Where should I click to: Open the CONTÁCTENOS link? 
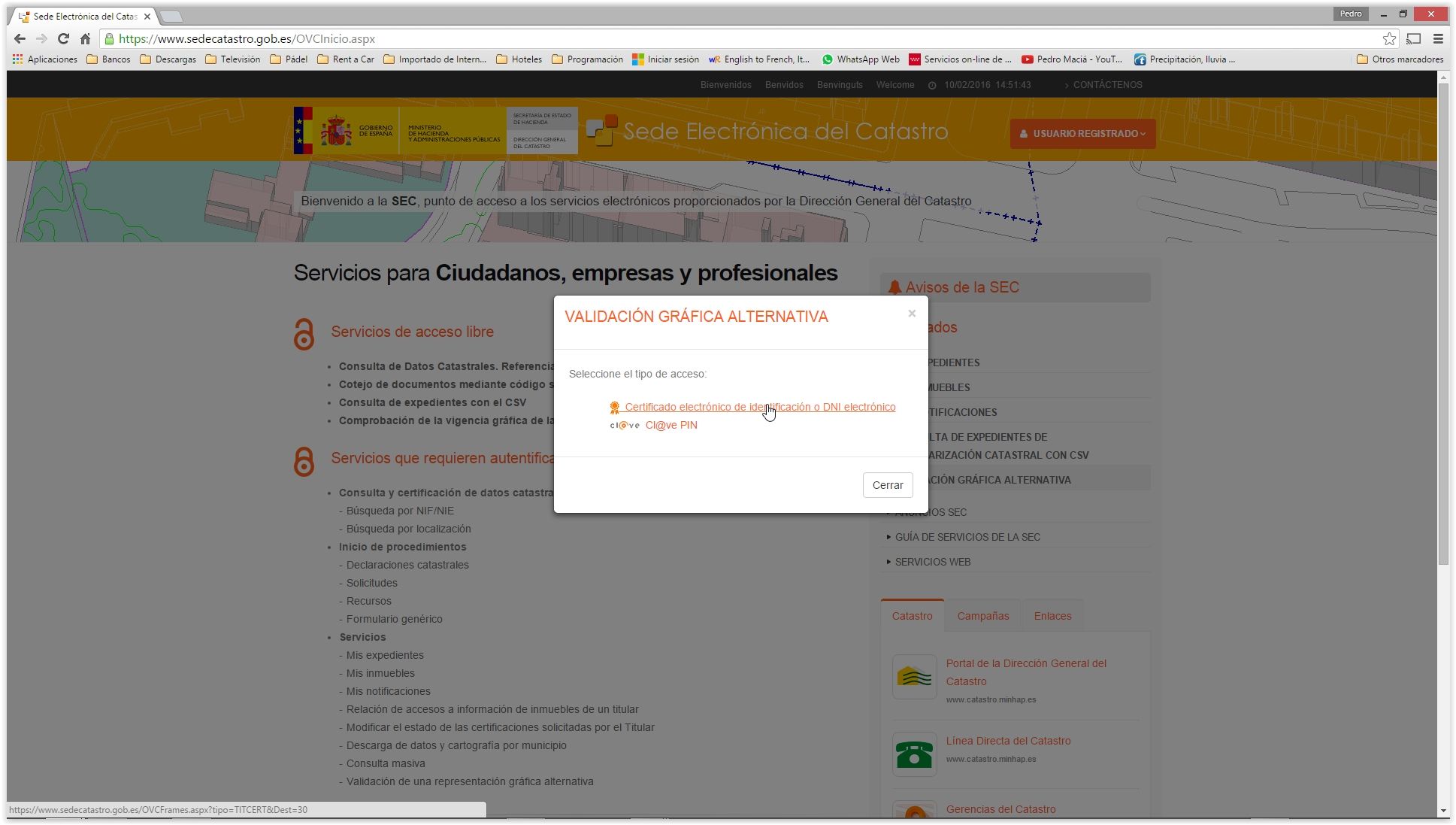[1107, 85]
